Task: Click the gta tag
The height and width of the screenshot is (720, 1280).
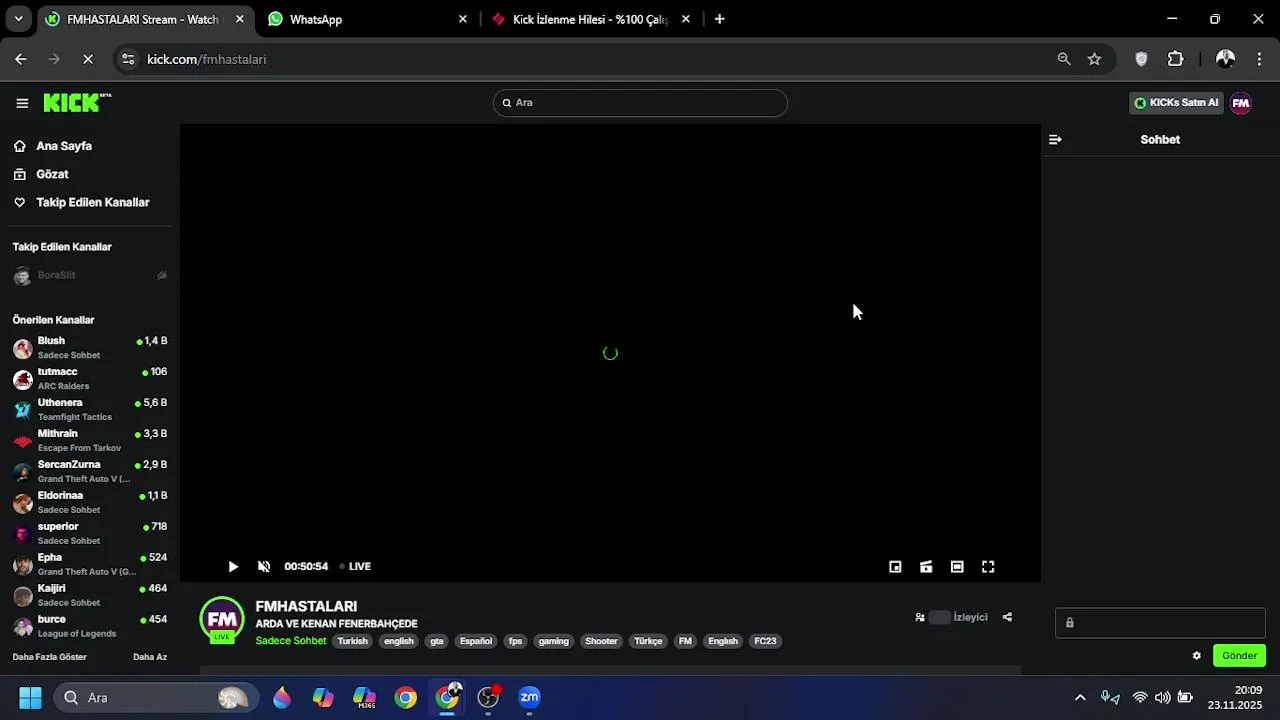Action: (x=436, y=641)
